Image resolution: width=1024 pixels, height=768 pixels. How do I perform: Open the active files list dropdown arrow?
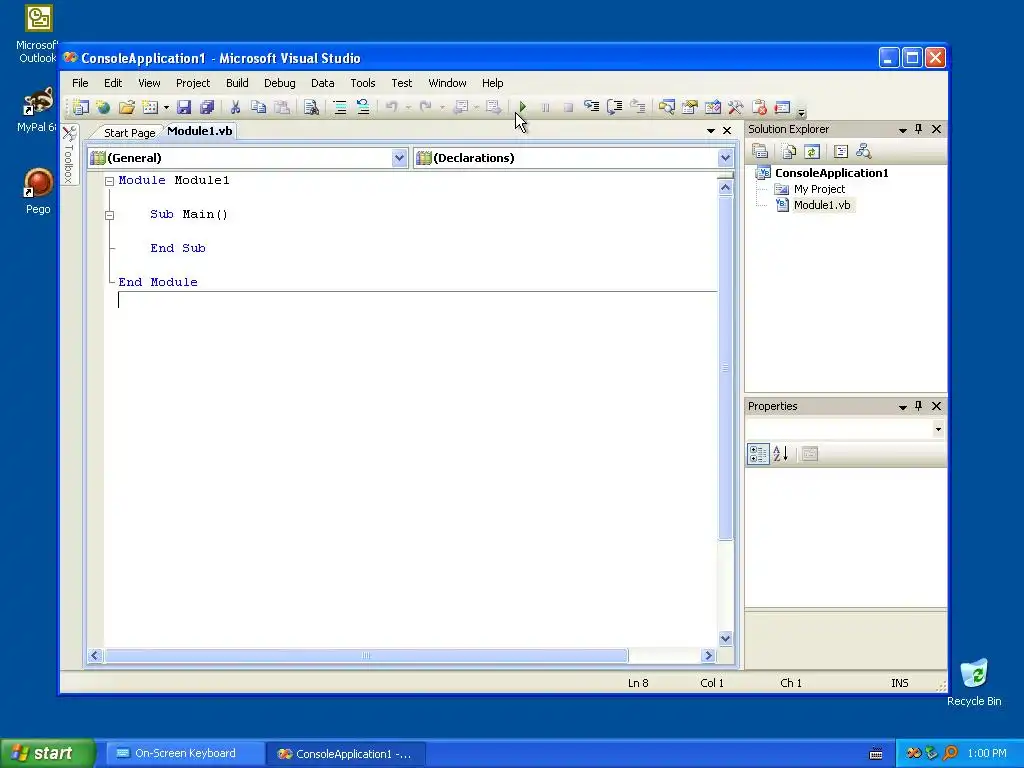click(711, 131)
